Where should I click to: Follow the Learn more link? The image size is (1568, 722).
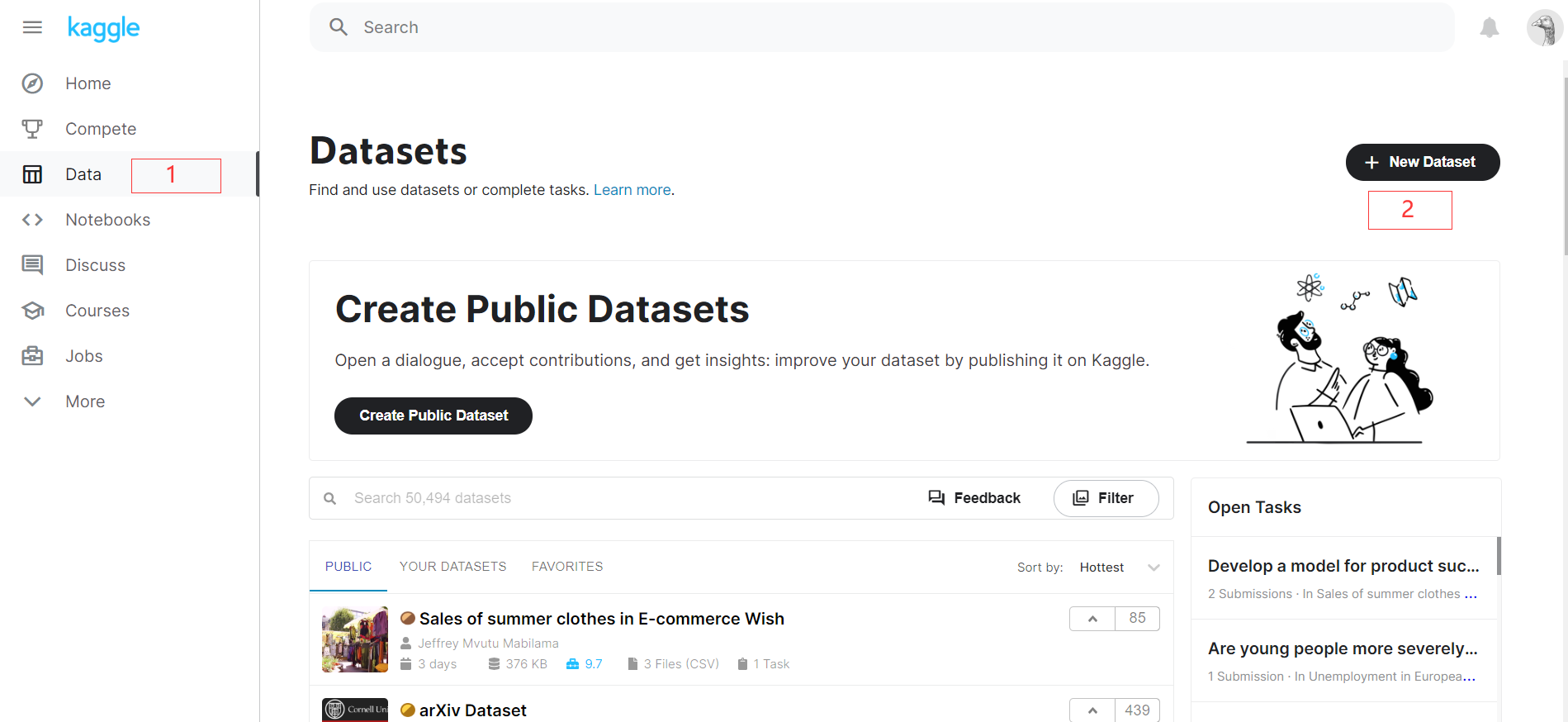point(632,190)
